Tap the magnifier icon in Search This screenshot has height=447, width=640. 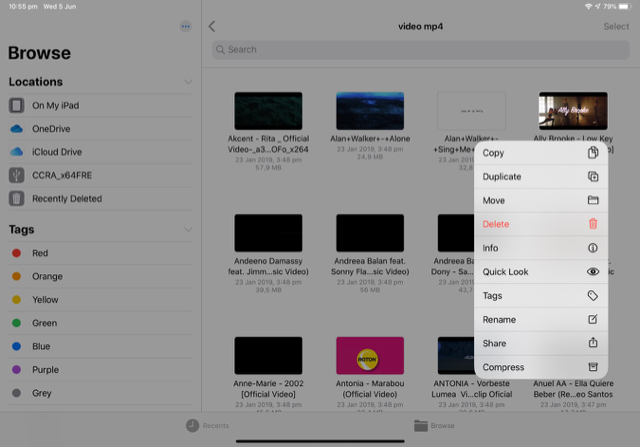(220, 49)
